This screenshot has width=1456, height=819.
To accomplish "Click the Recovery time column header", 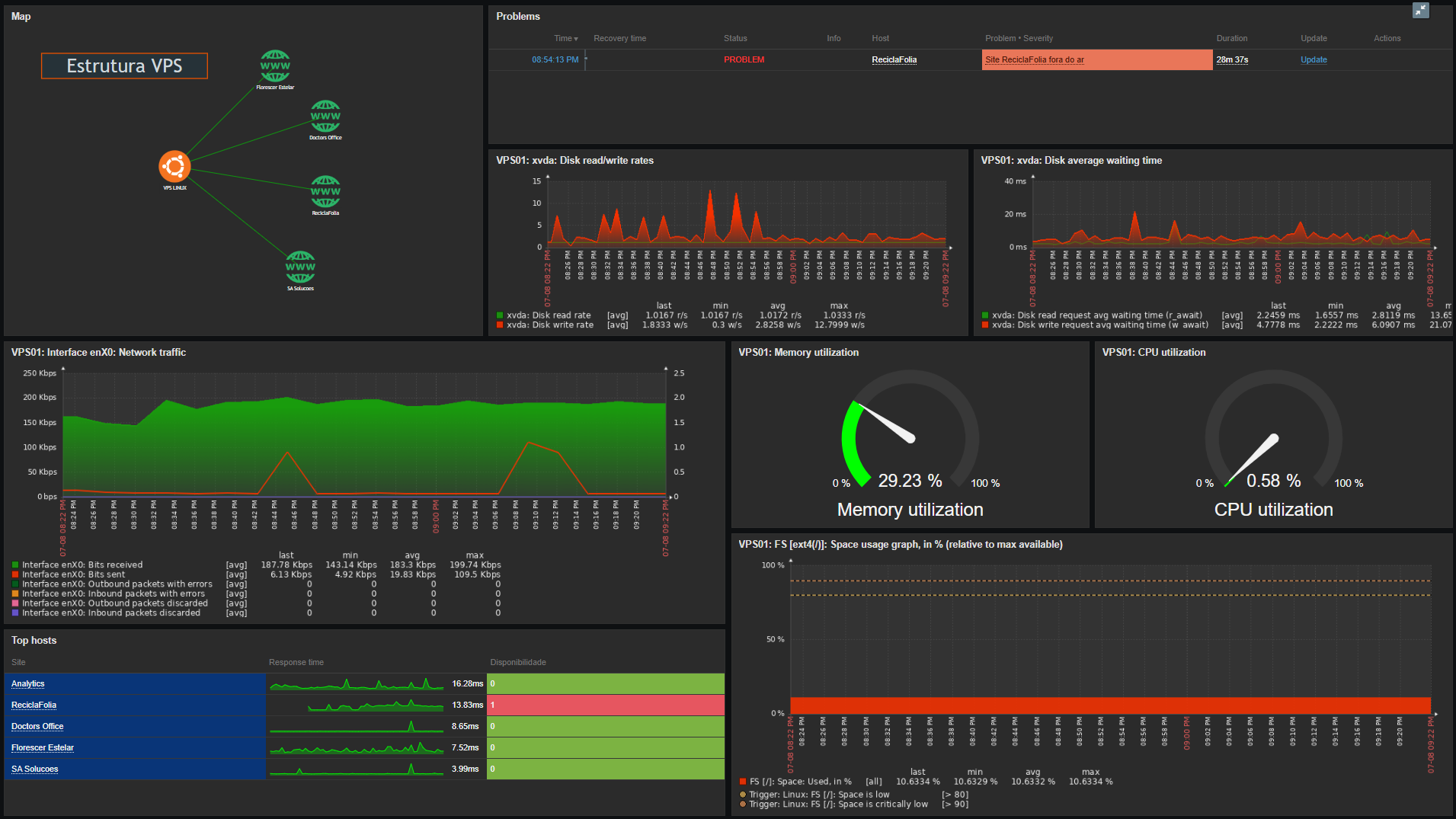I will click(x=619, y=38).
